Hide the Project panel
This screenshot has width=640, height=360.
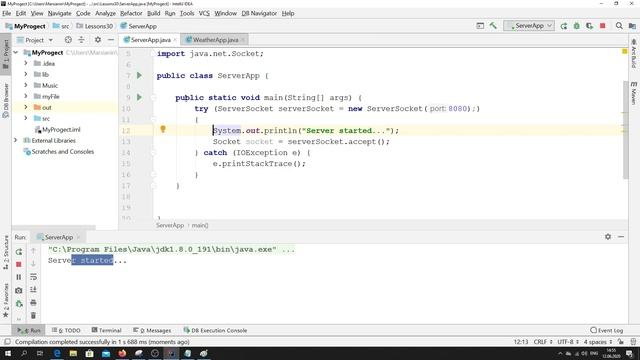pyautogui.click(x=111, y=40)
